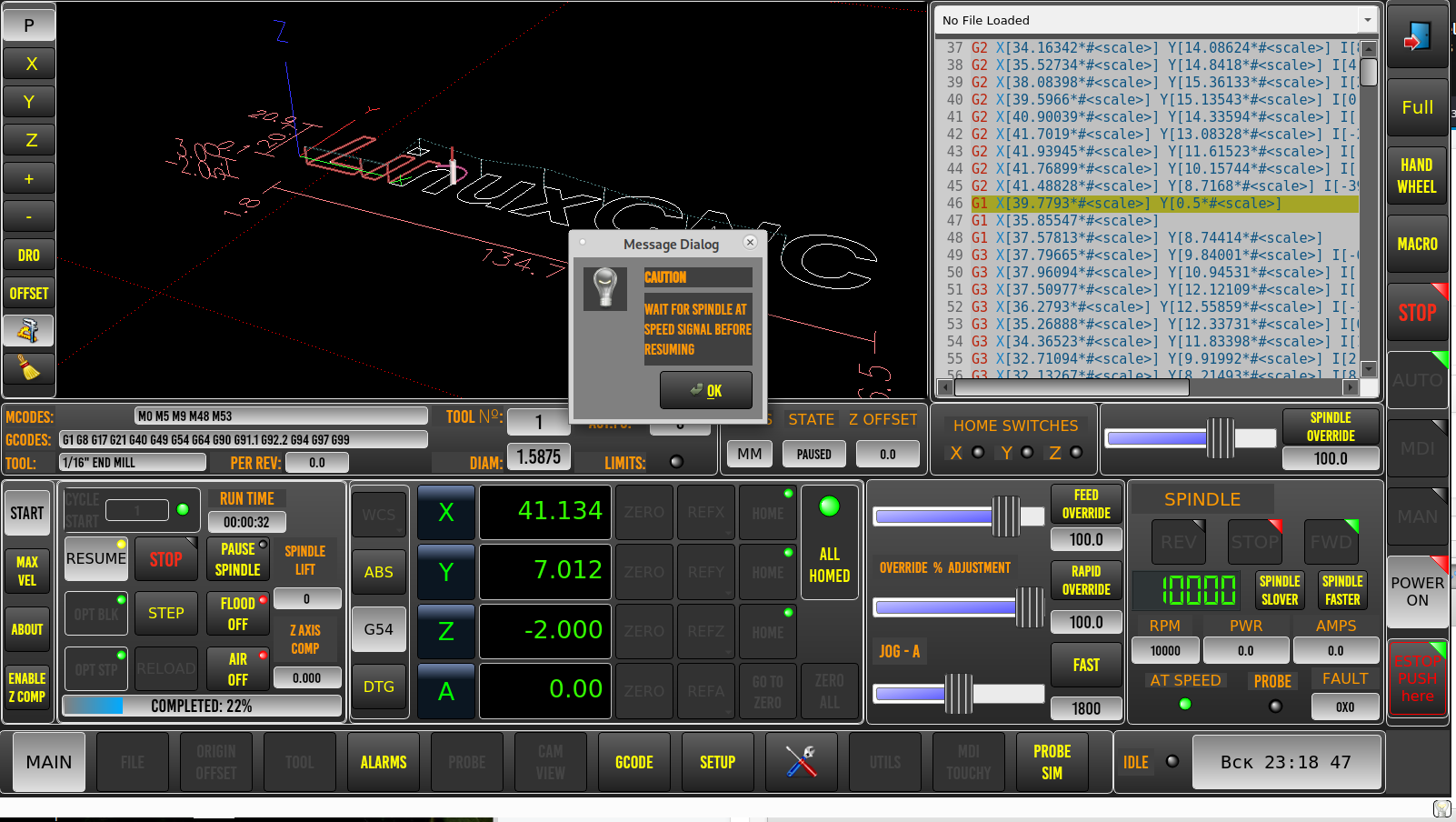Select the G54 coordinate display
This screenshot has height=822, width=1456.
(x=379, y=629)
